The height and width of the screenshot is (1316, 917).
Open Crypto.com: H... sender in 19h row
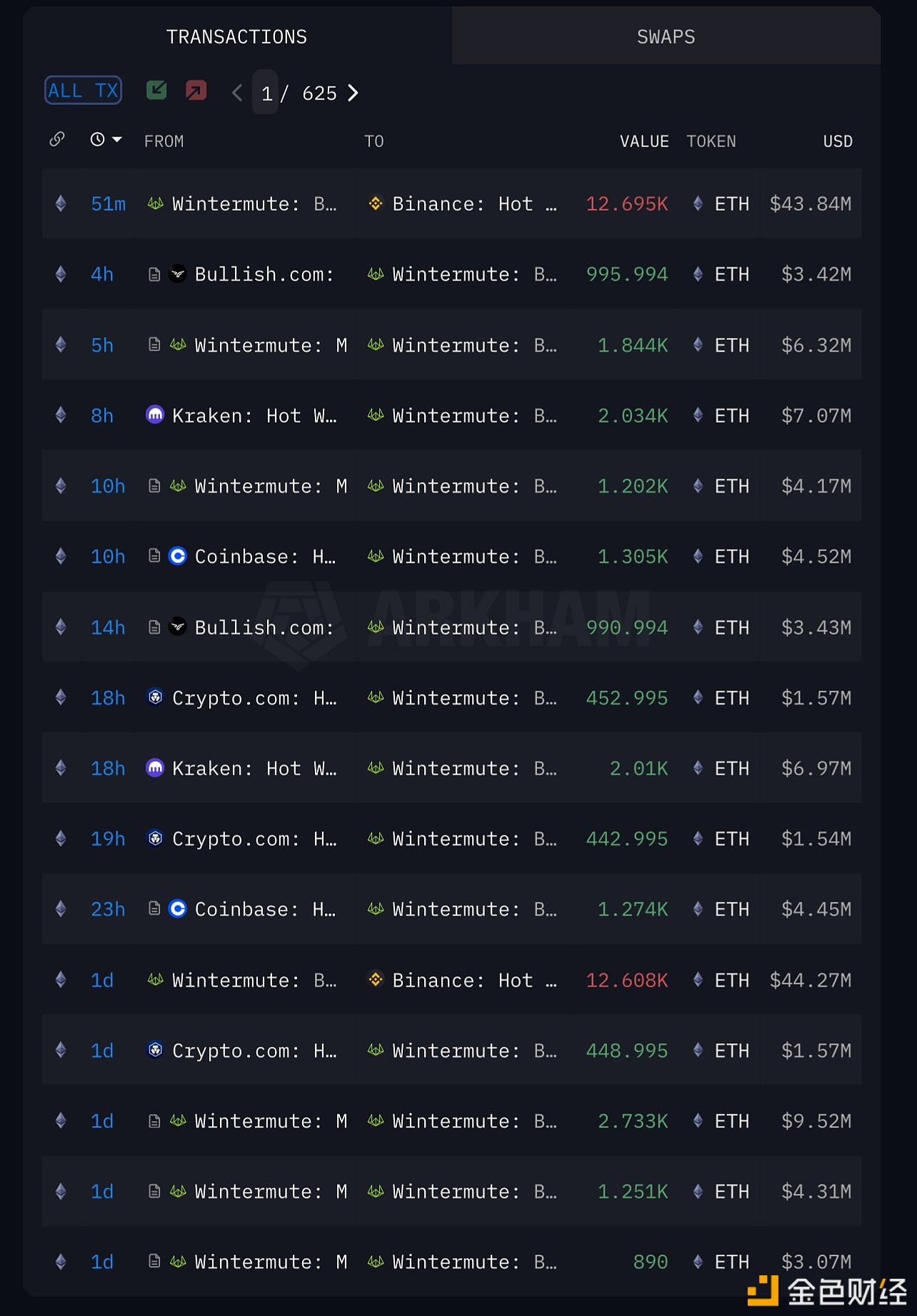point(254,838)
